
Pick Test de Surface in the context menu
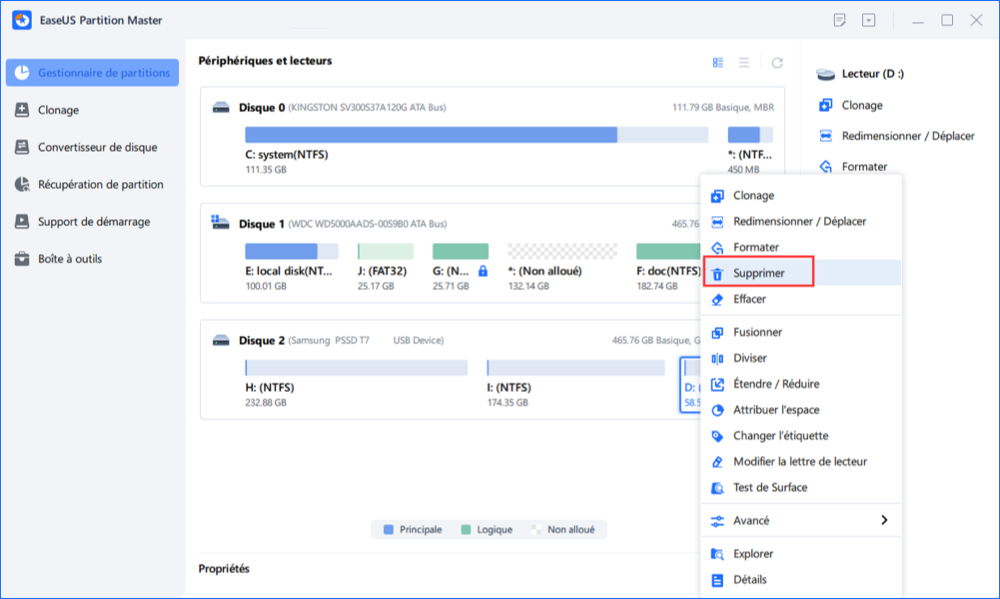pyautogui.click(x=769, y=488)
